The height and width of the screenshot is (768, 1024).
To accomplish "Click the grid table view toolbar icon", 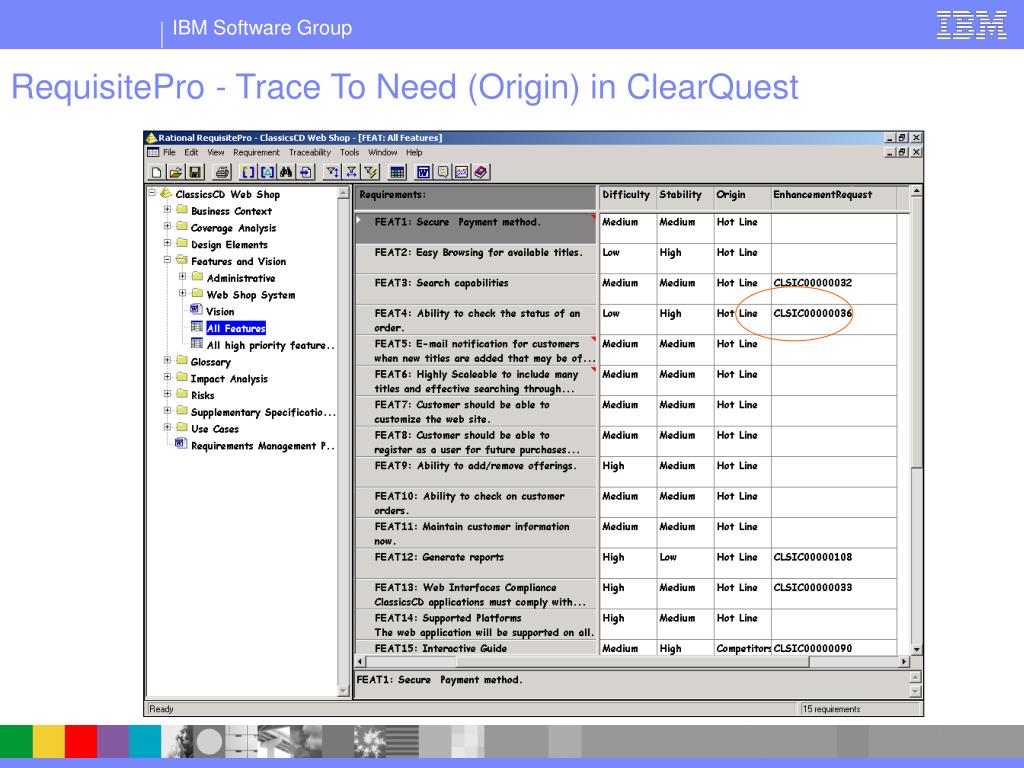I will [396, 172].
